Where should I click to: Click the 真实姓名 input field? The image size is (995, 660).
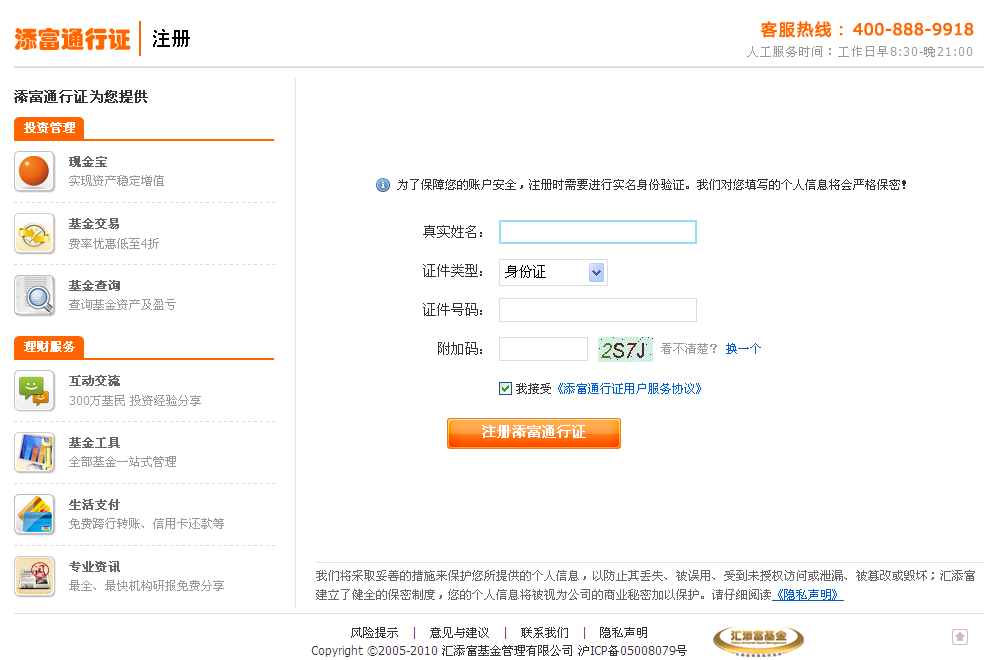(597, 232)
